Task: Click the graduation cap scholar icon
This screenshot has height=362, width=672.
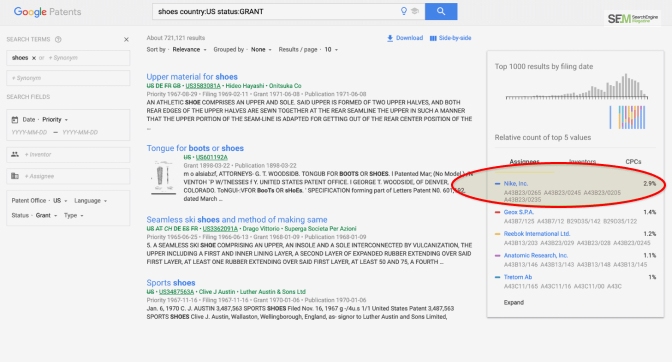Action: (x=414, y=11)
